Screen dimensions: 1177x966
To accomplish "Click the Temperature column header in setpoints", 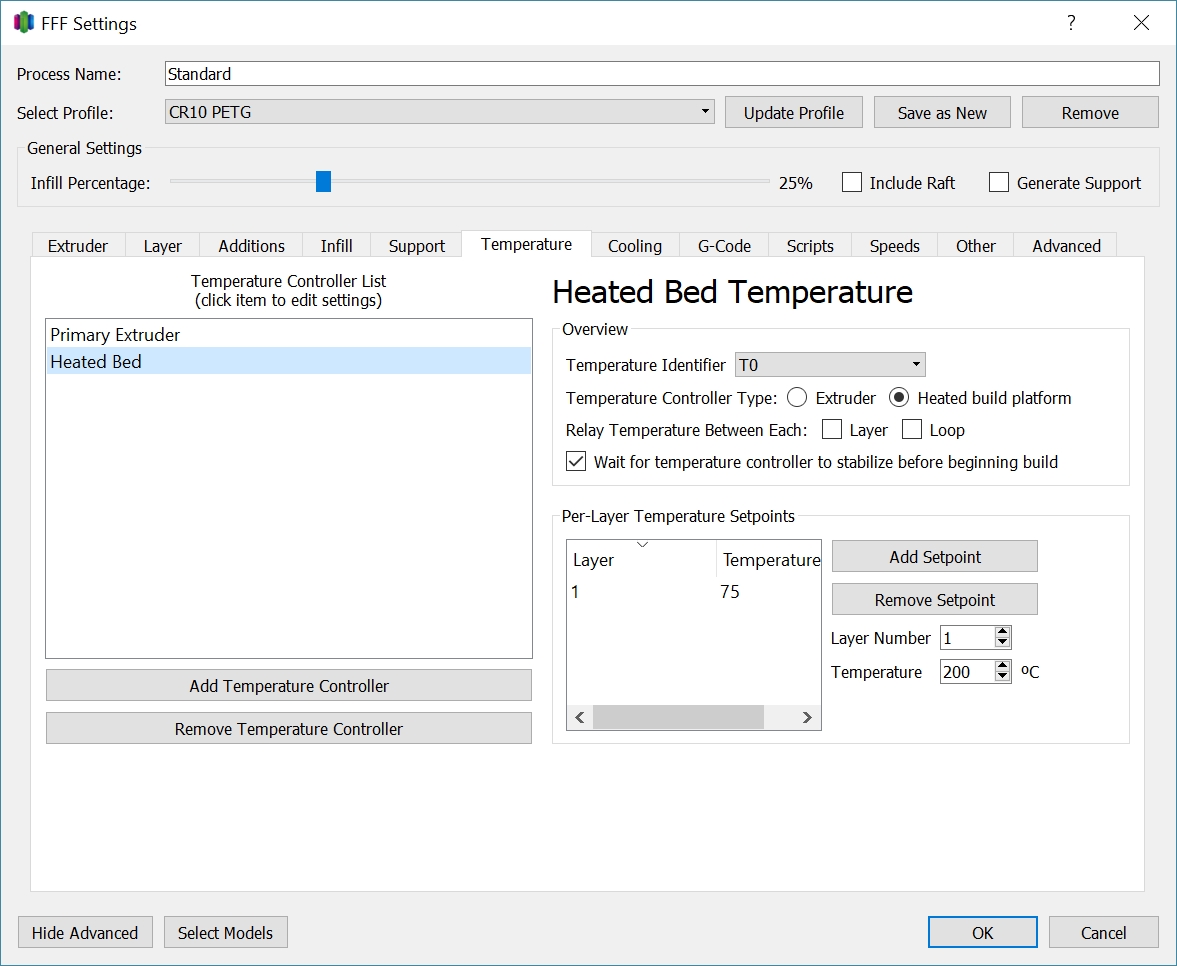I will pos(769,559).
